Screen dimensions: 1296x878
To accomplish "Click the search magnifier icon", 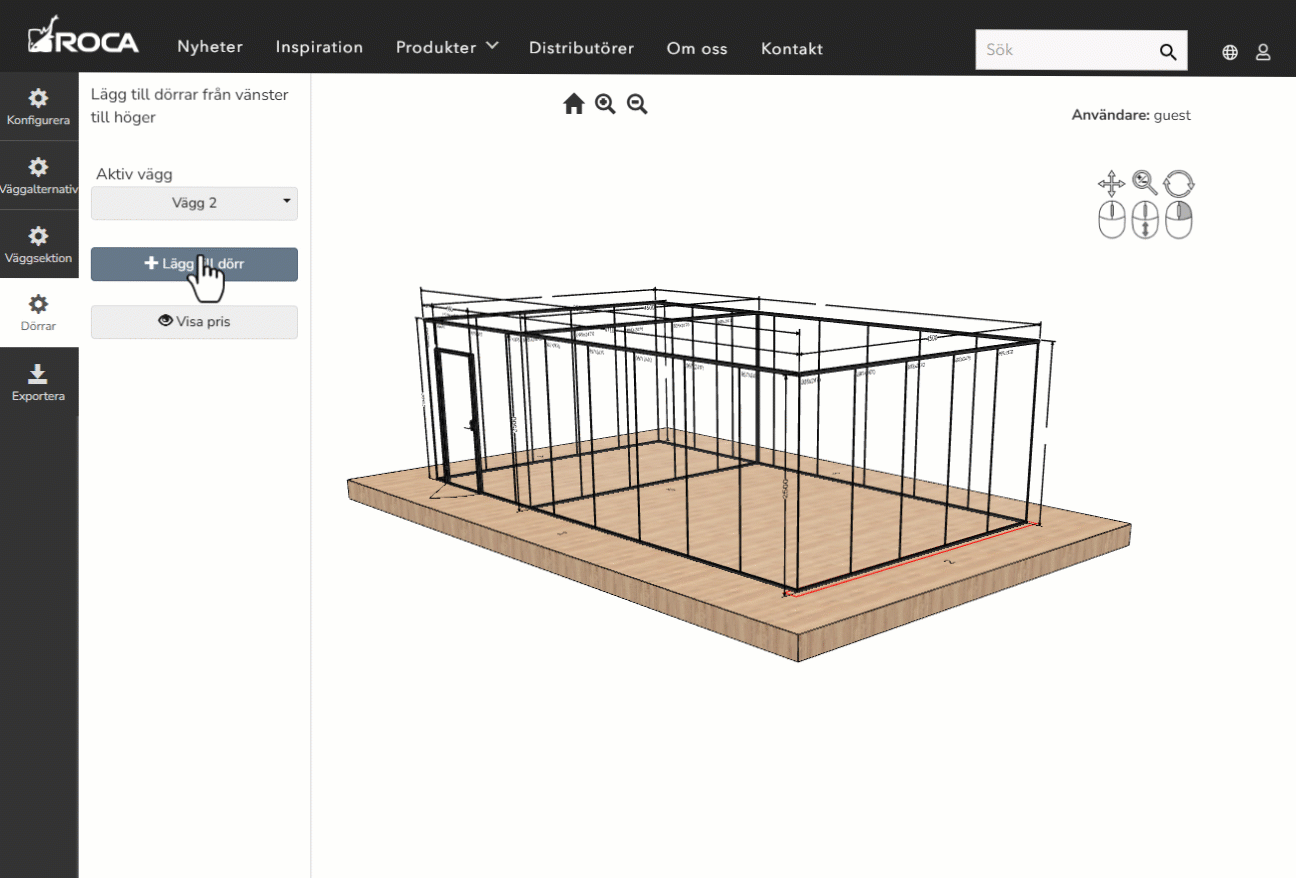I will tap(1167, 52).
